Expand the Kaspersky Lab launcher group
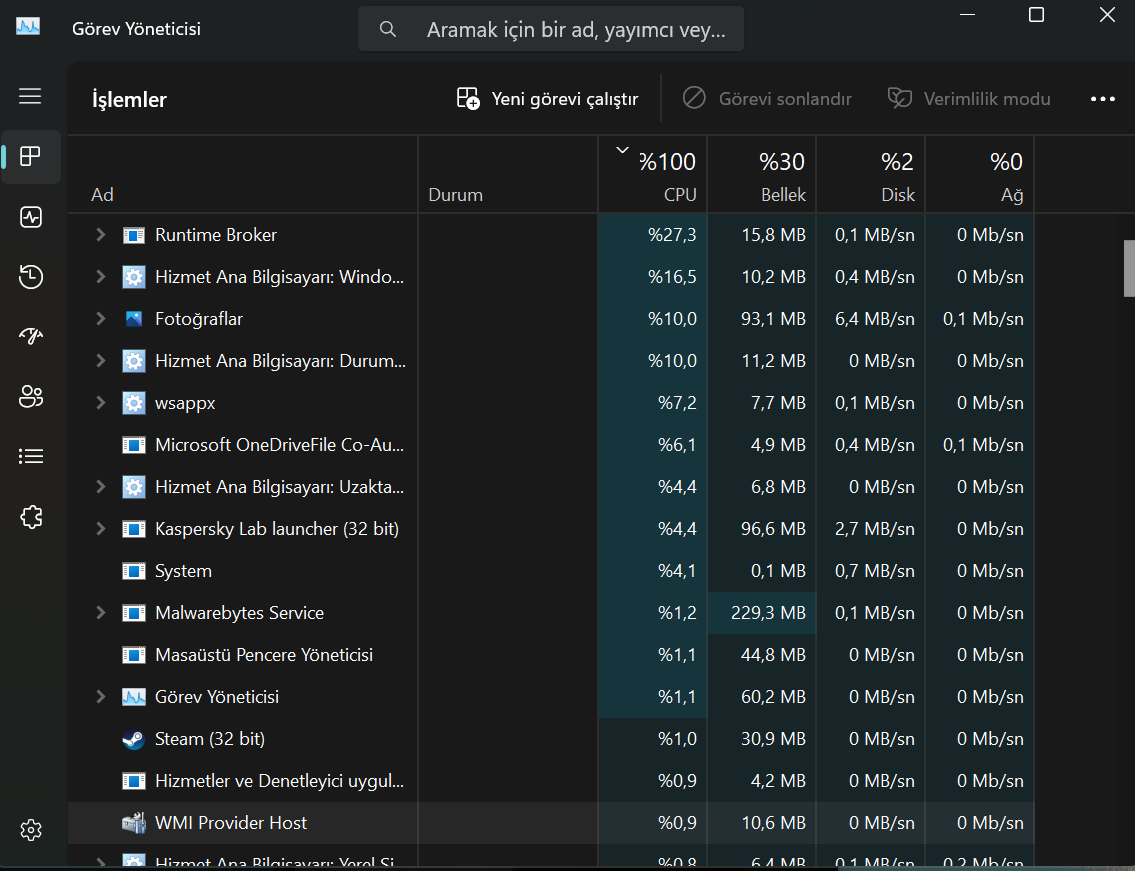 coord(101,529)
